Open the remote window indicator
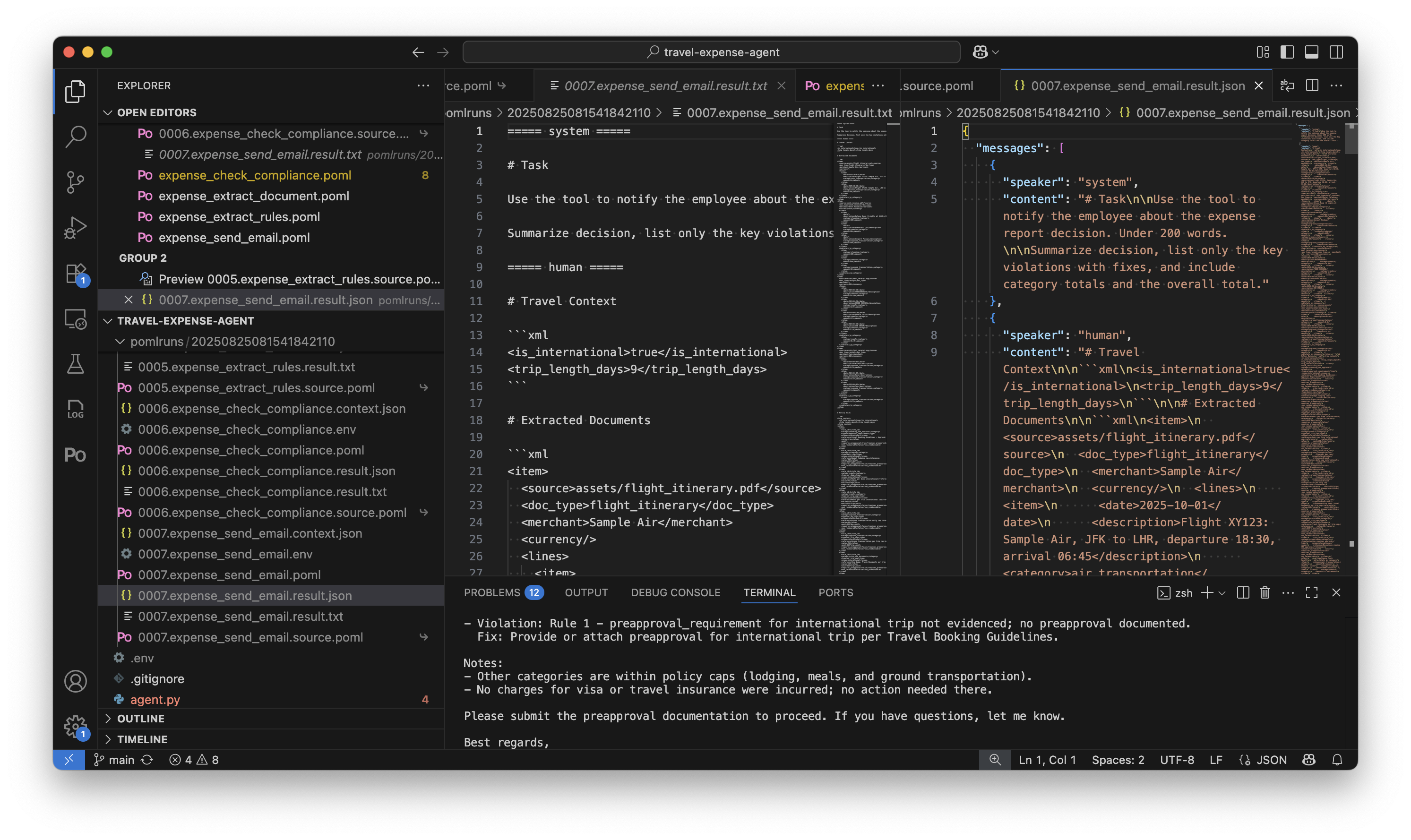This screenshot has height=840, width=1411. (x=69, y=760)
